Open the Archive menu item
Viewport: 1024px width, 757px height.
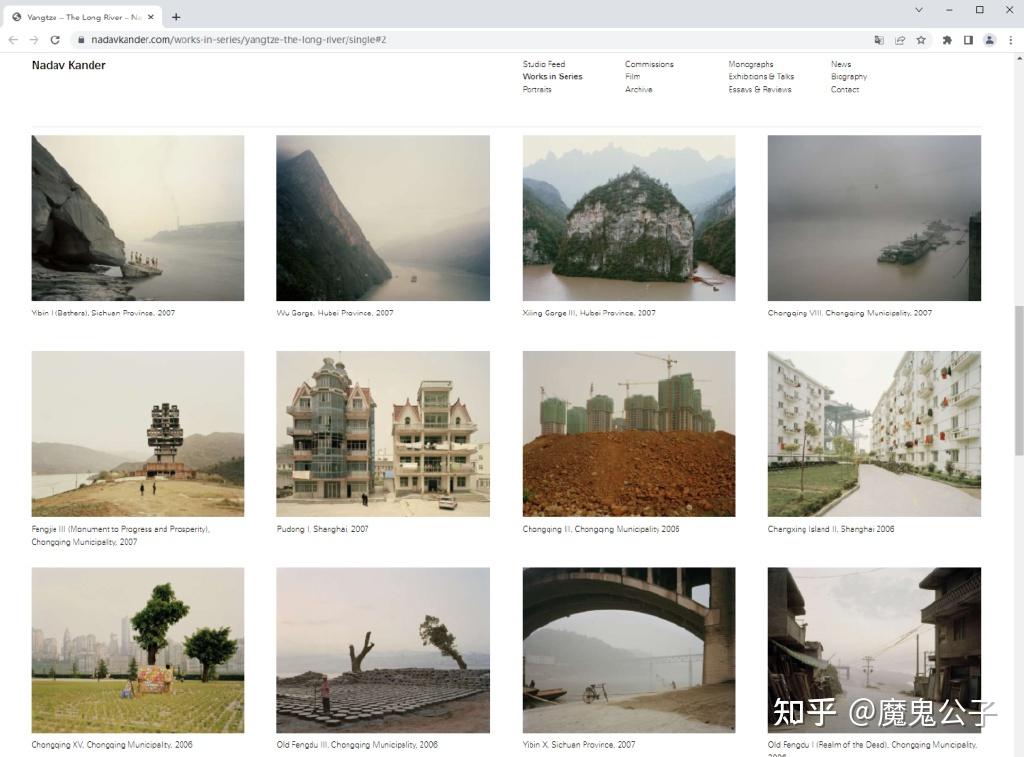(x=639, y=89)
